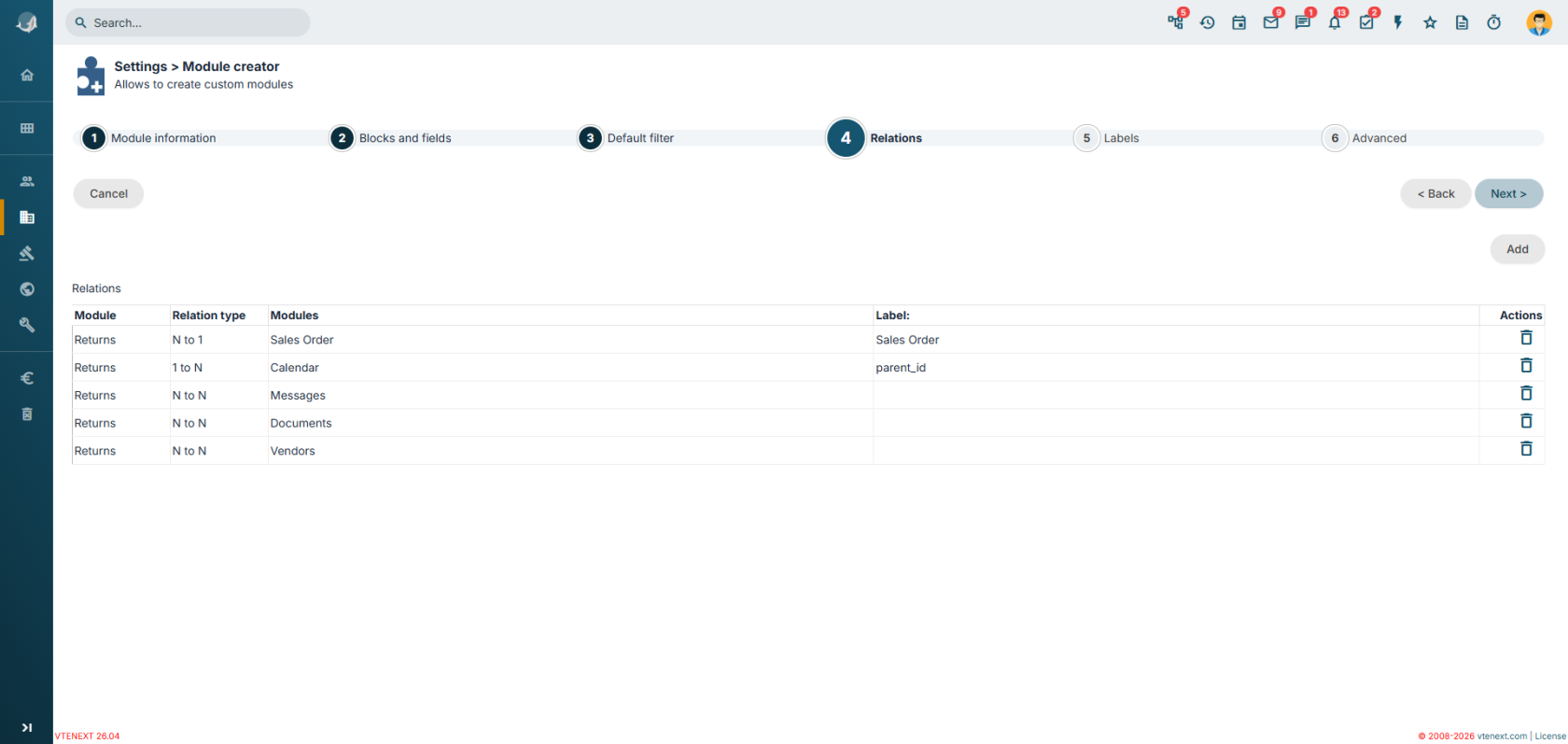Click the VTENEXT 26.04 version text
This screenshot has height=744, width=1568.
[x=87, y=736]
